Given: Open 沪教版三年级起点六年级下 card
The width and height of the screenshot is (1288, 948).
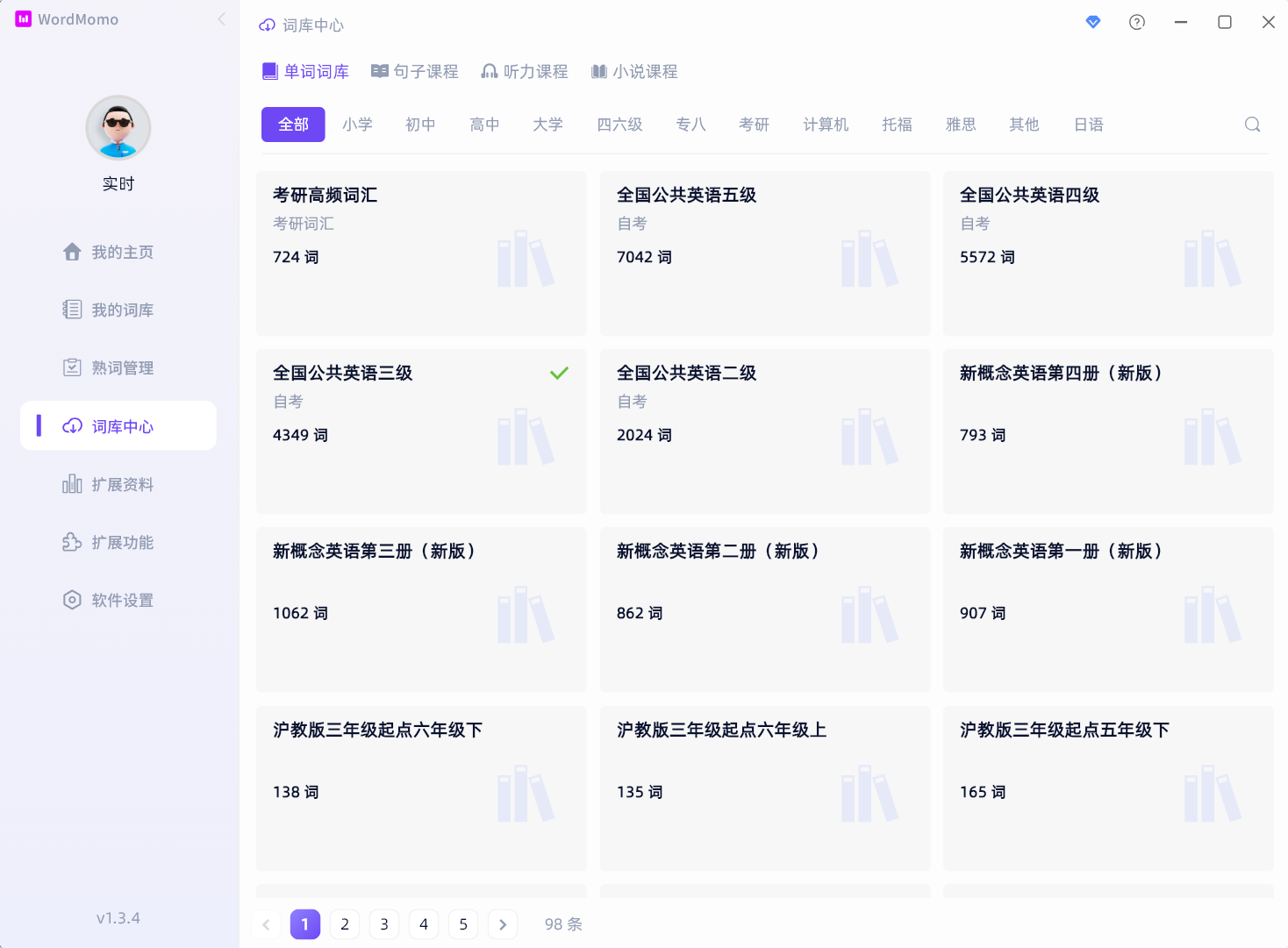Looking at the screenshot, I should pos(421,788).
